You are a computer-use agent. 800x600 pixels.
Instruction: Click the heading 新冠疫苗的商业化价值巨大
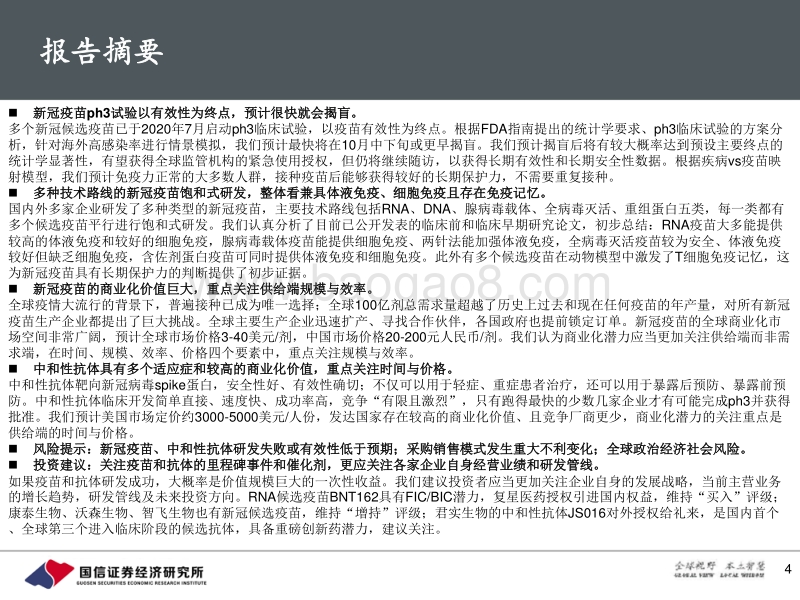(113, 289)
